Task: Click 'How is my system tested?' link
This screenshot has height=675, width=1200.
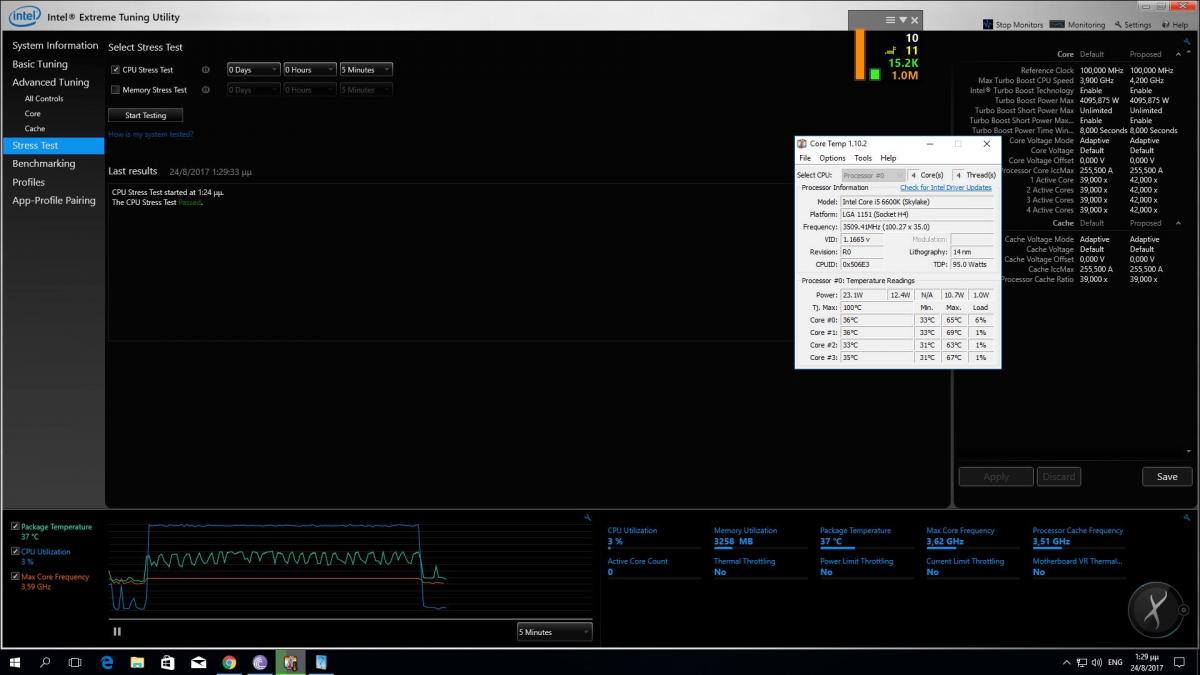Action: [151, 134]
